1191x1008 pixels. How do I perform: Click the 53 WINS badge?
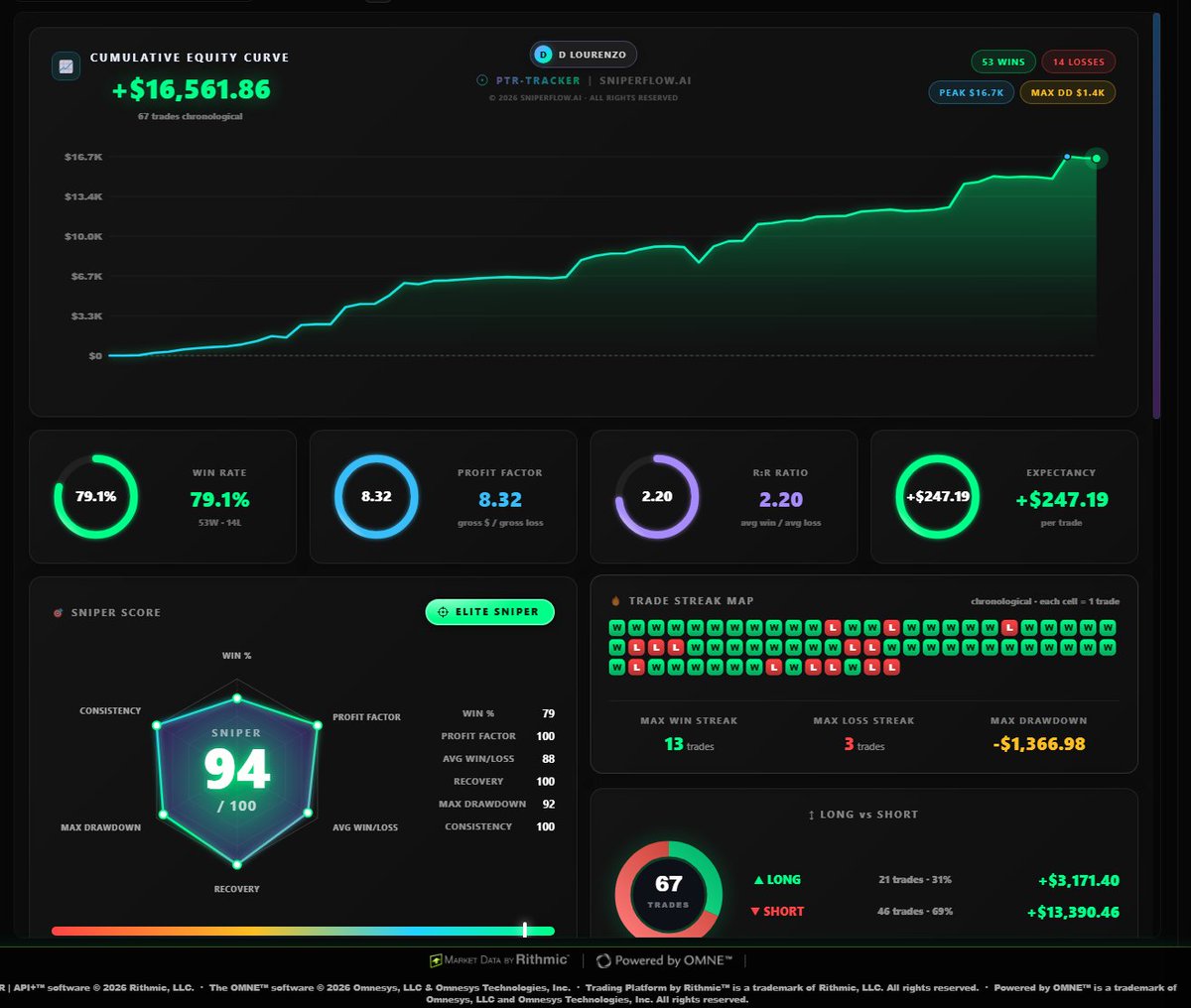click(1002, 62)
